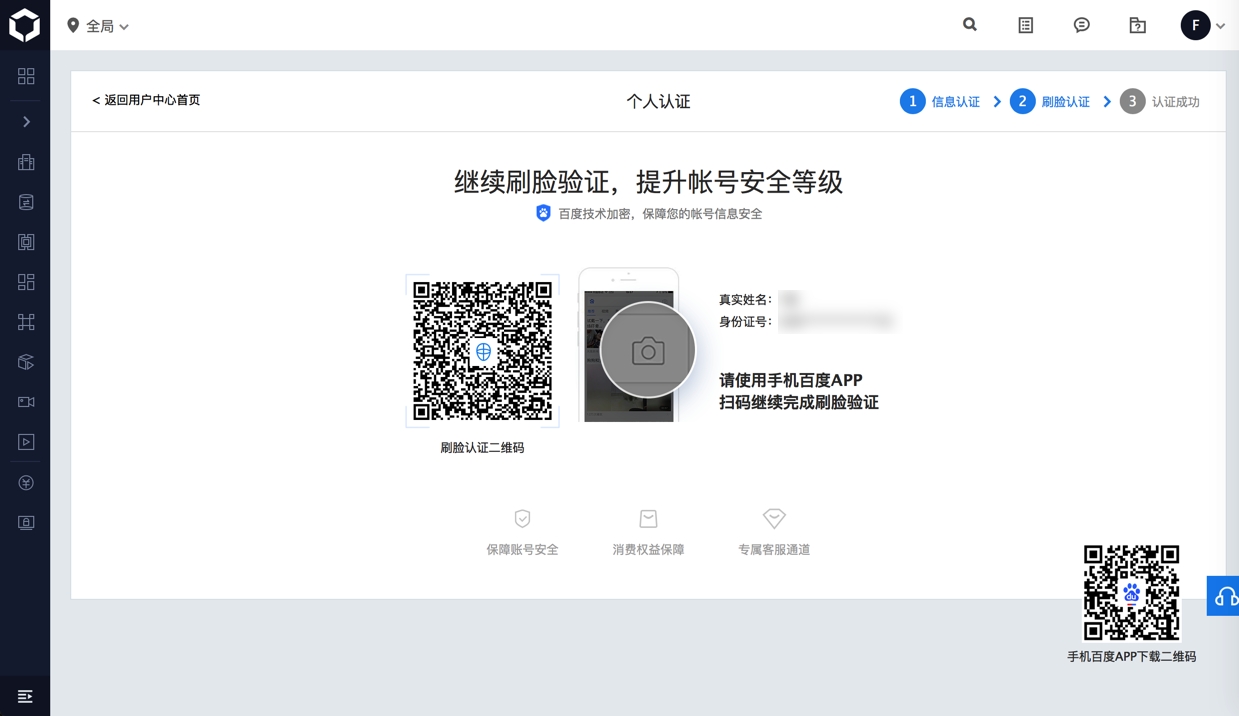Click the 专属客服通道 diamond icon
The height and width of the screenshot is (716, 1239).
point(774,518)
